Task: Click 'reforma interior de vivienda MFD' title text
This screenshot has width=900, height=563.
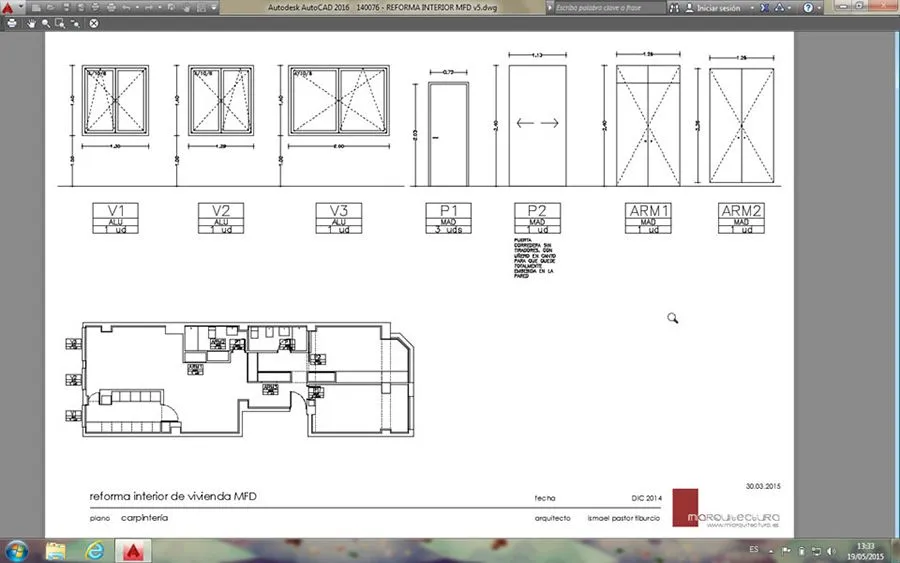Action: [173, 496]
